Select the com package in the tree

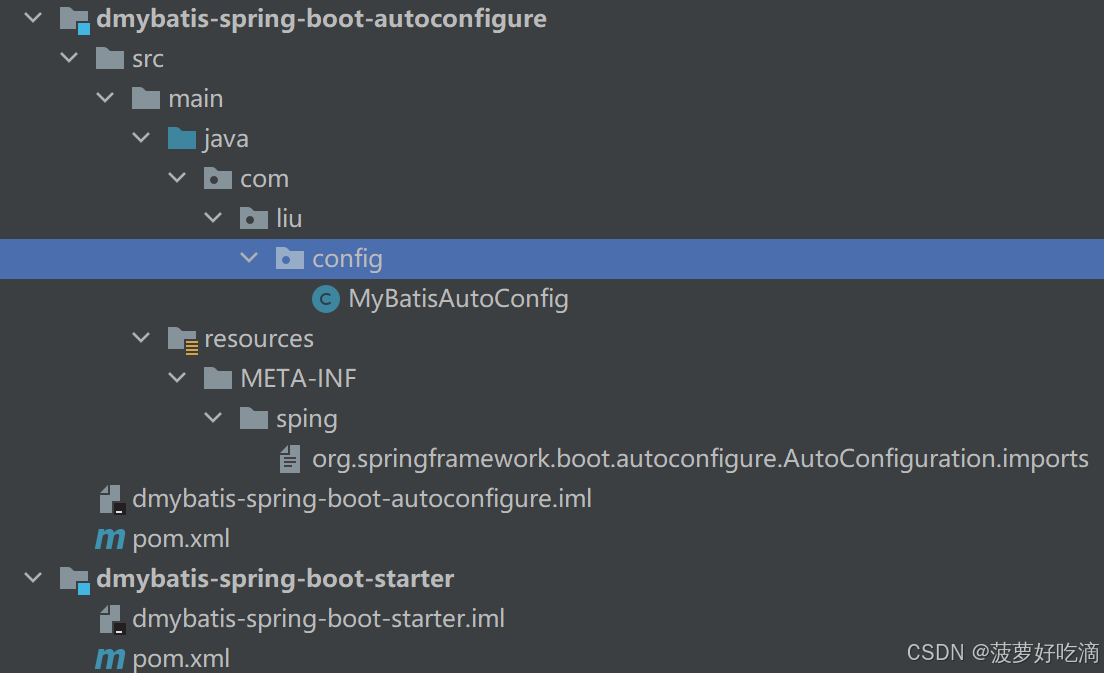[266, 178]
